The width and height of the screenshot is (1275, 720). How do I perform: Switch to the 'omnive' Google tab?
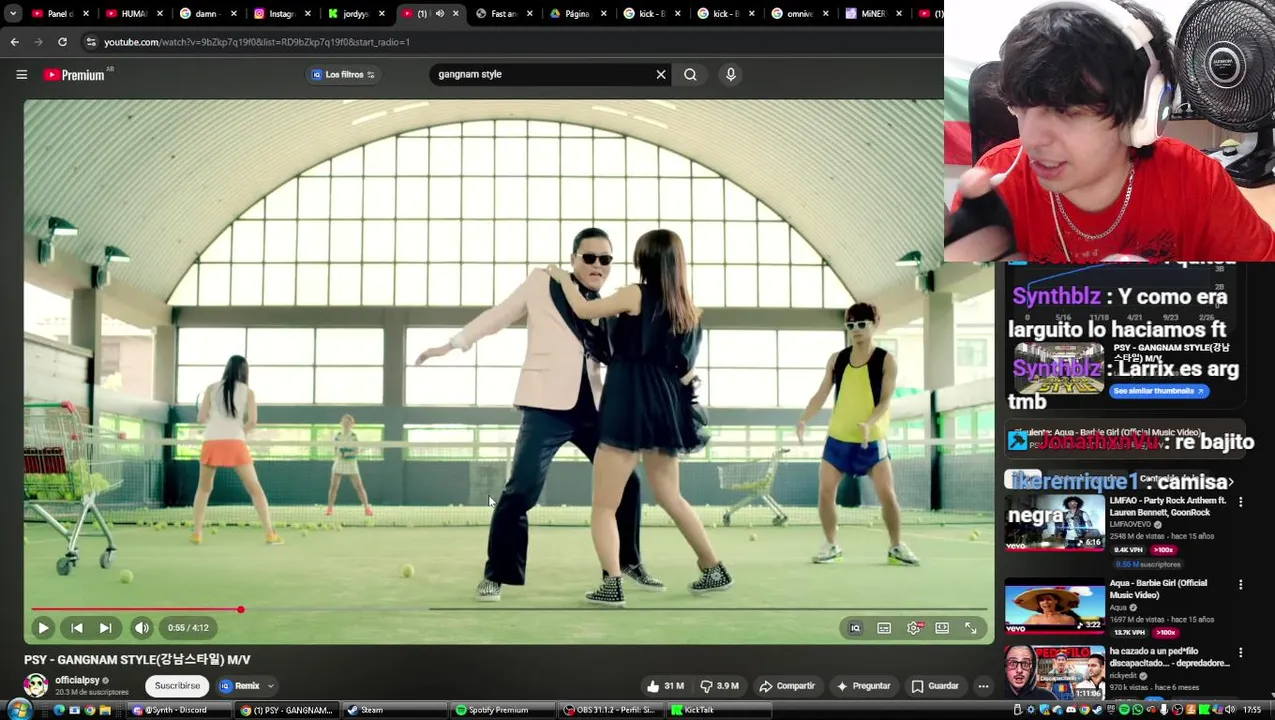(798, 14)
